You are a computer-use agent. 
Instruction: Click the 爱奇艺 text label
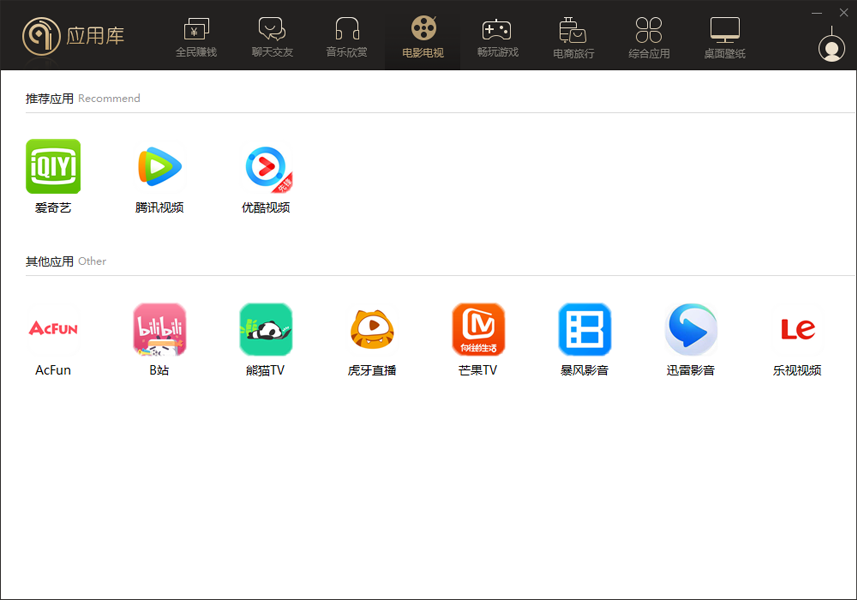pyautogui.click(x=53, y=208)
